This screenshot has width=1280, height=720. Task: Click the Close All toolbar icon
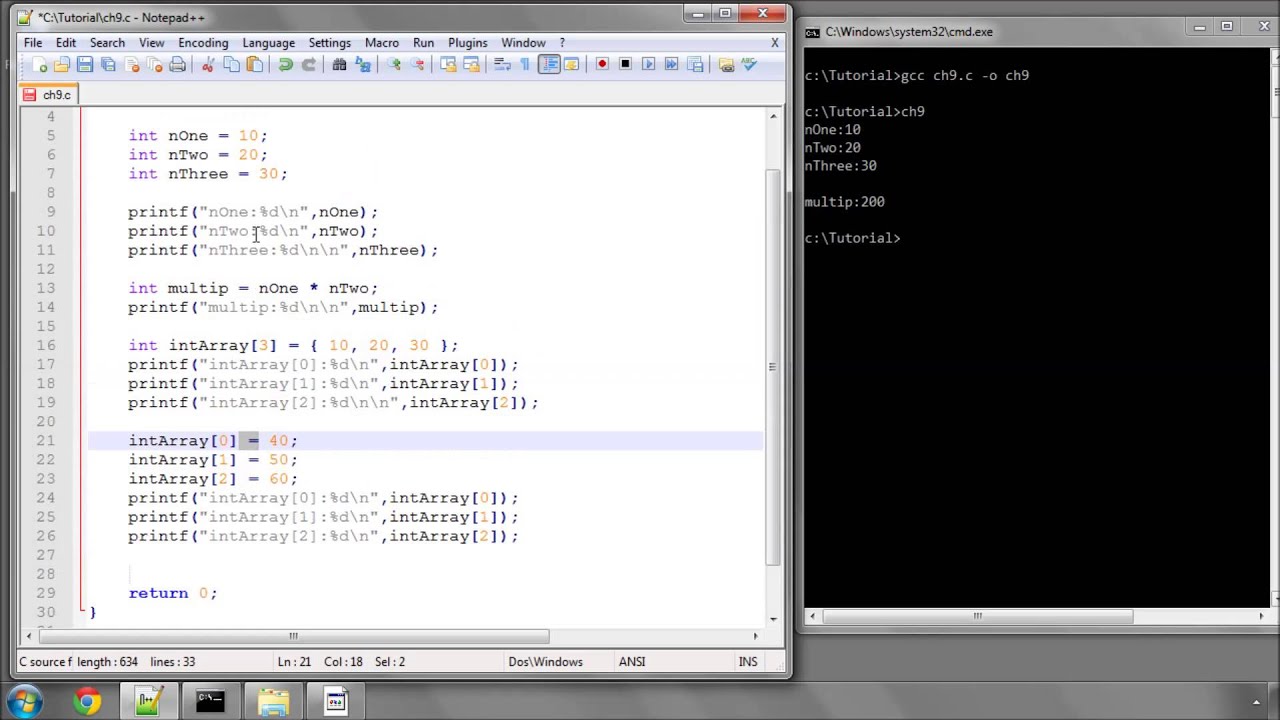point(154,65)
